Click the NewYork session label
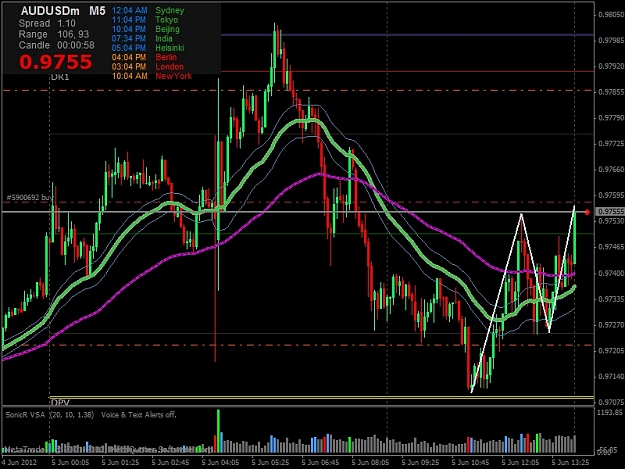Image resolution: width=625 pixels, height=469 pixels. [173, 76]
